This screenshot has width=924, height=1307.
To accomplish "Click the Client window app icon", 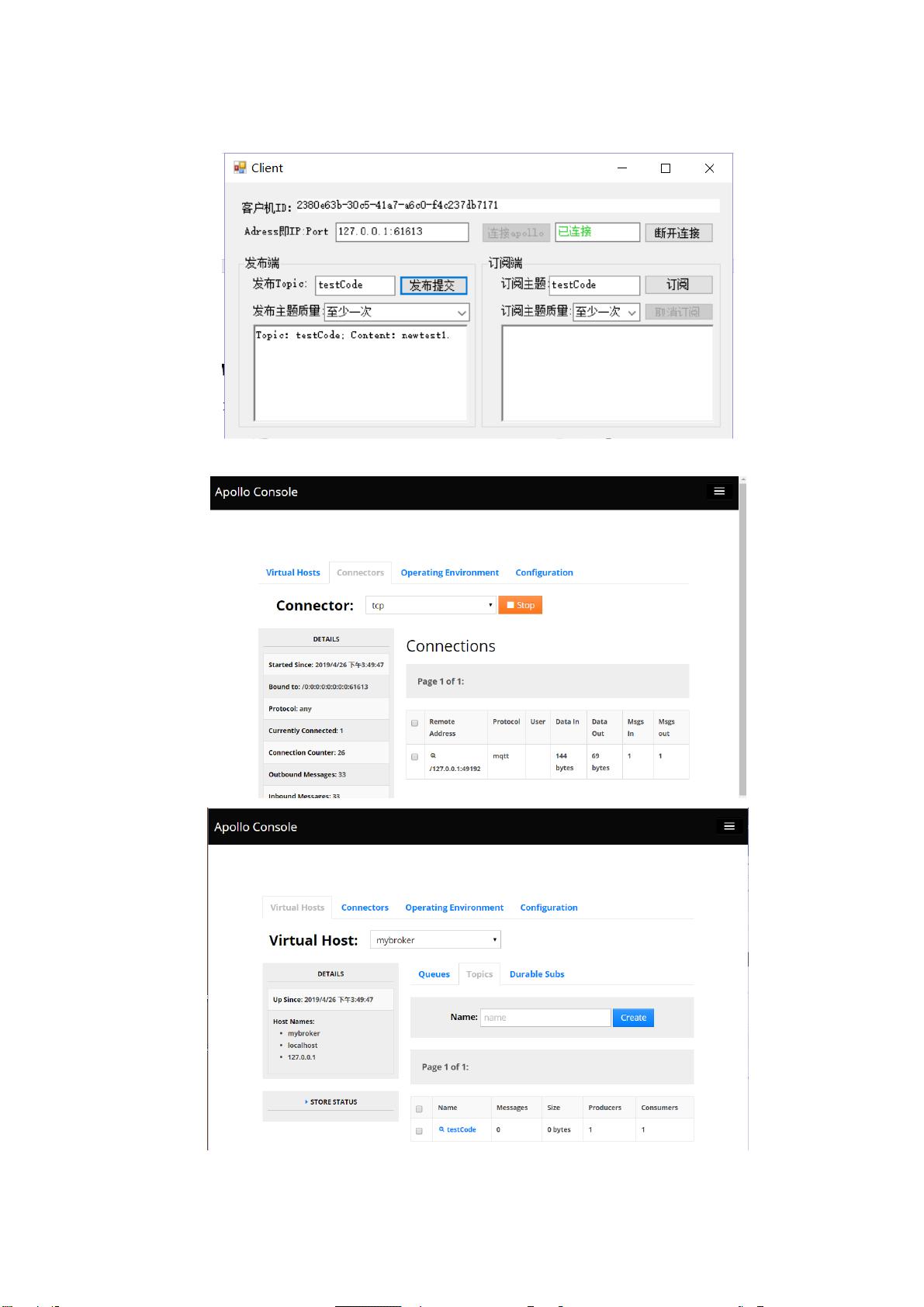I will coord(240,168).
